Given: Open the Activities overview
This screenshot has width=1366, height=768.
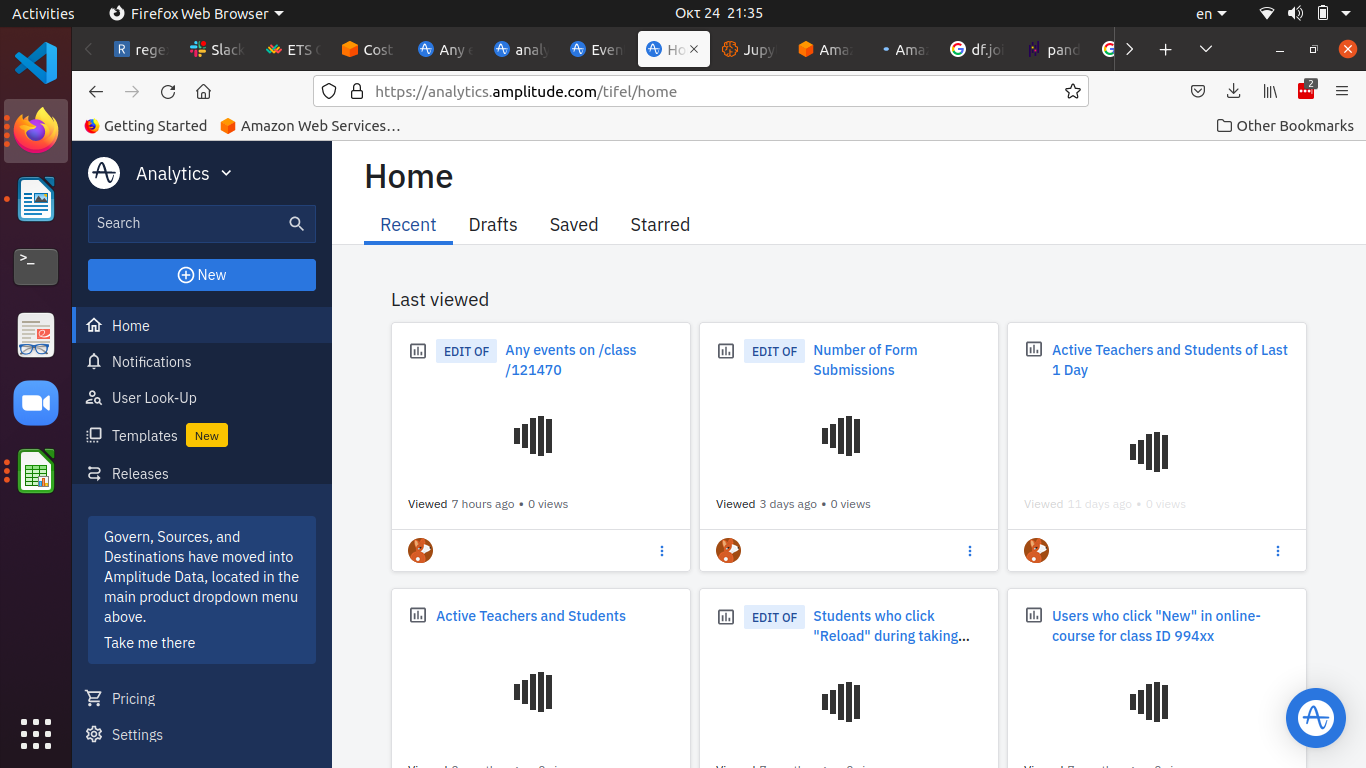Looking at the screenshot, I should click(43, 13).
